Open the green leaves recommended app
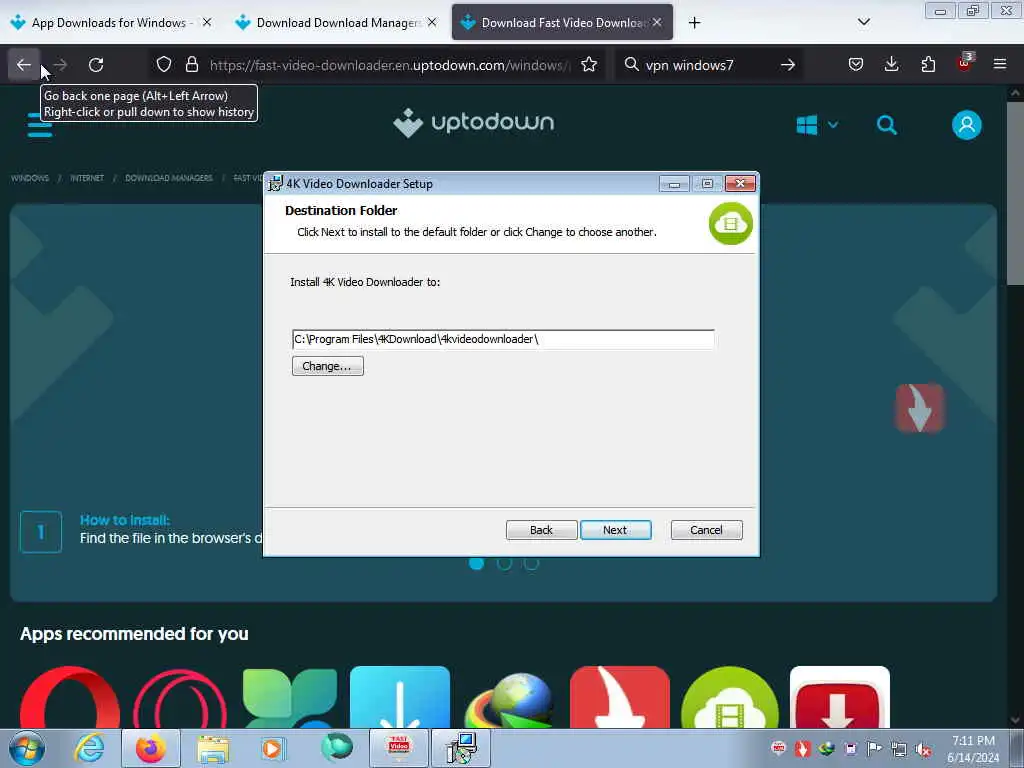Image resolution: width=1024 pixels, height=768 pixels. coord(290,697)
